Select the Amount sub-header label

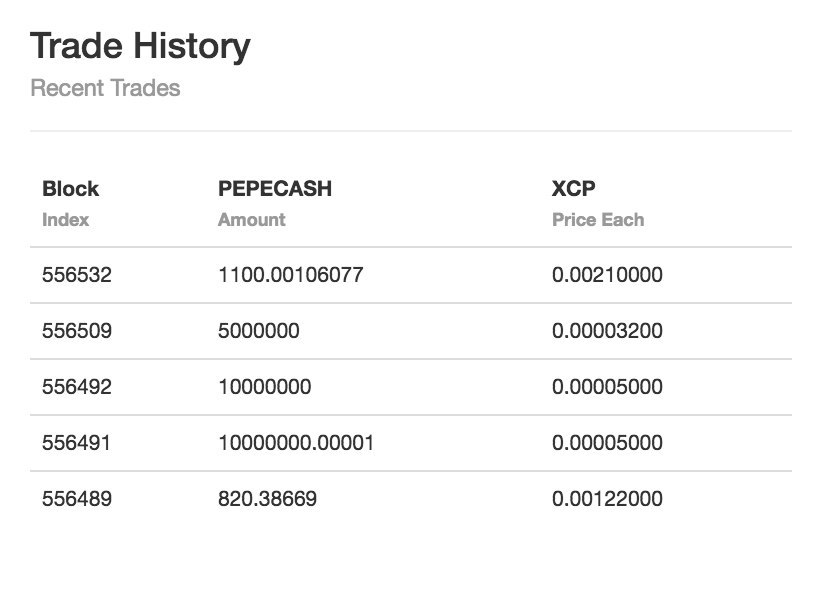[252, 219]
